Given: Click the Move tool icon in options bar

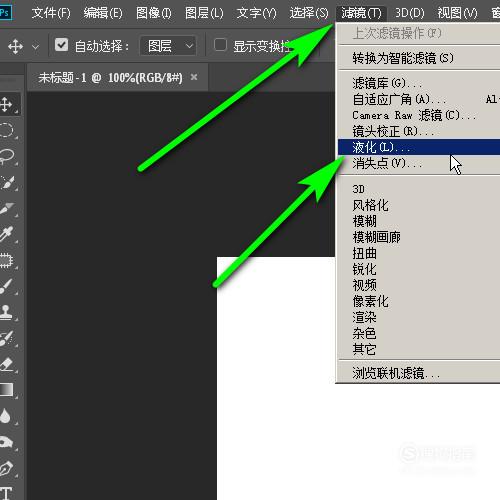Looking at the screenshot, I should tap(15, 46).
